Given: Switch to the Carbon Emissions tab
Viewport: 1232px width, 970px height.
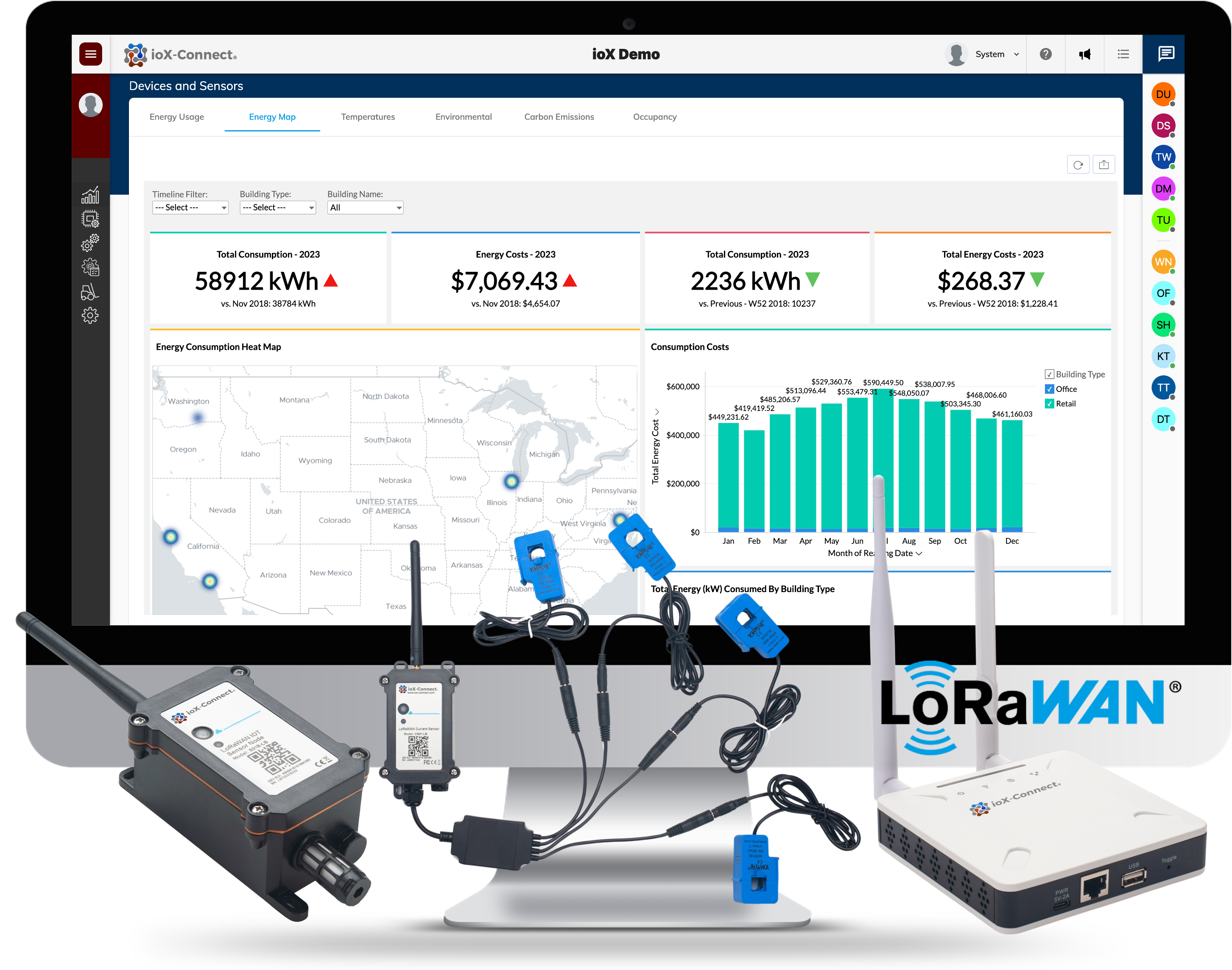Looking at the screenshot, I should 559,116.
